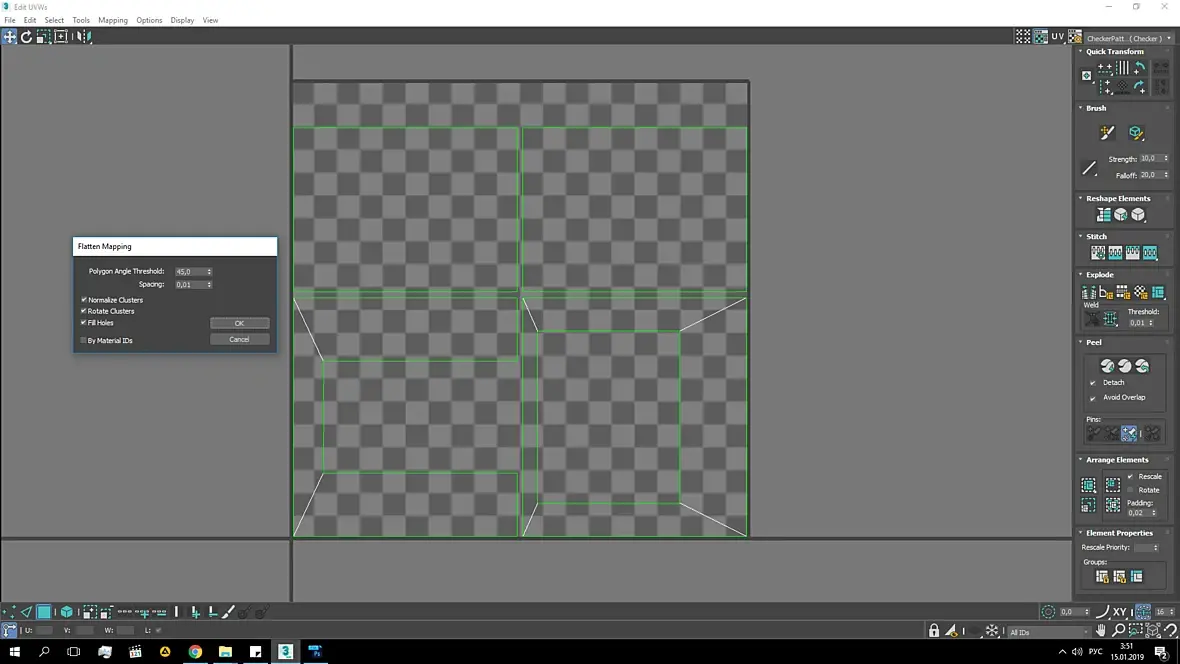Screen dimensions: 1180x664
Task: Click the Mirror tool icon
Action: pyautogui.click(x=83, y=36)
